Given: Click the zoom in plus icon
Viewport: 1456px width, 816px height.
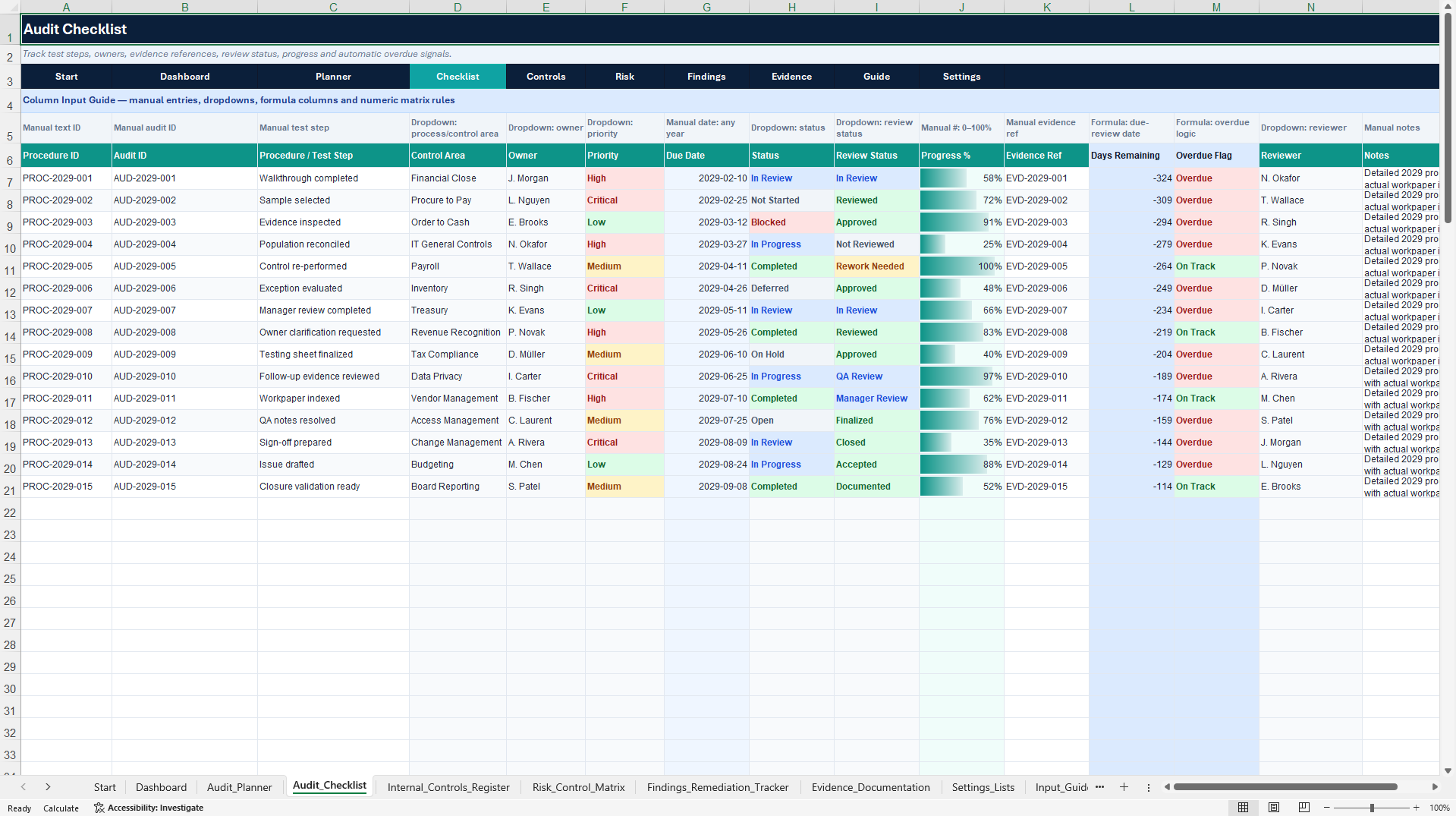Looking at the screenshot, I should [1416, 808].
